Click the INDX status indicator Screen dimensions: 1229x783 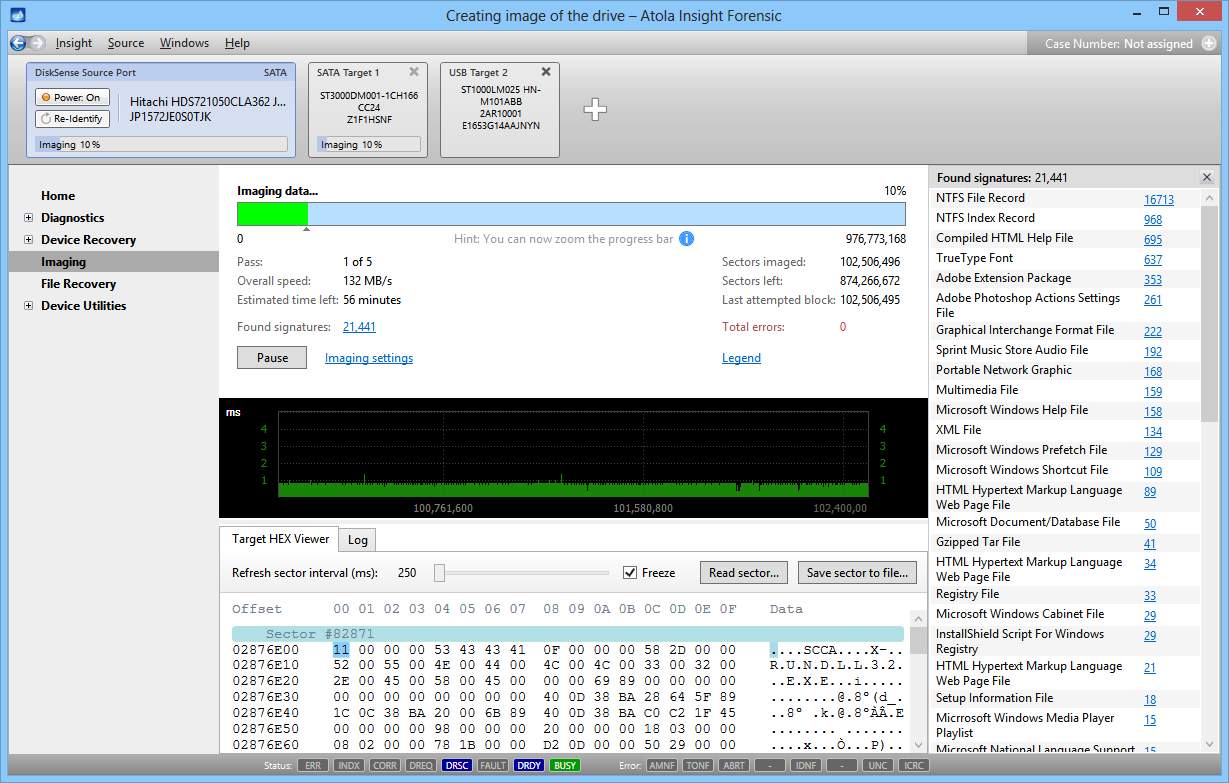click(349, 765)
